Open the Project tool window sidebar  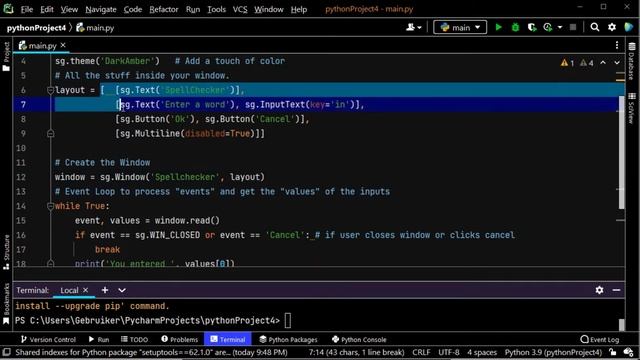(x=6, y=56)
